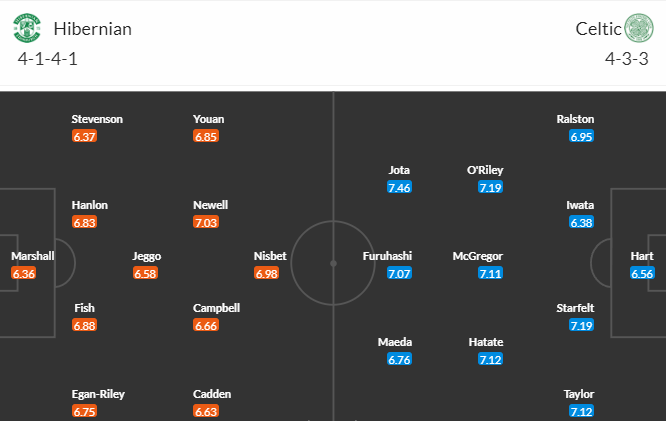Click player name Stevenson
Image resolution: width=666 pixels, height=421 pixels.
(x=97, y=119)
